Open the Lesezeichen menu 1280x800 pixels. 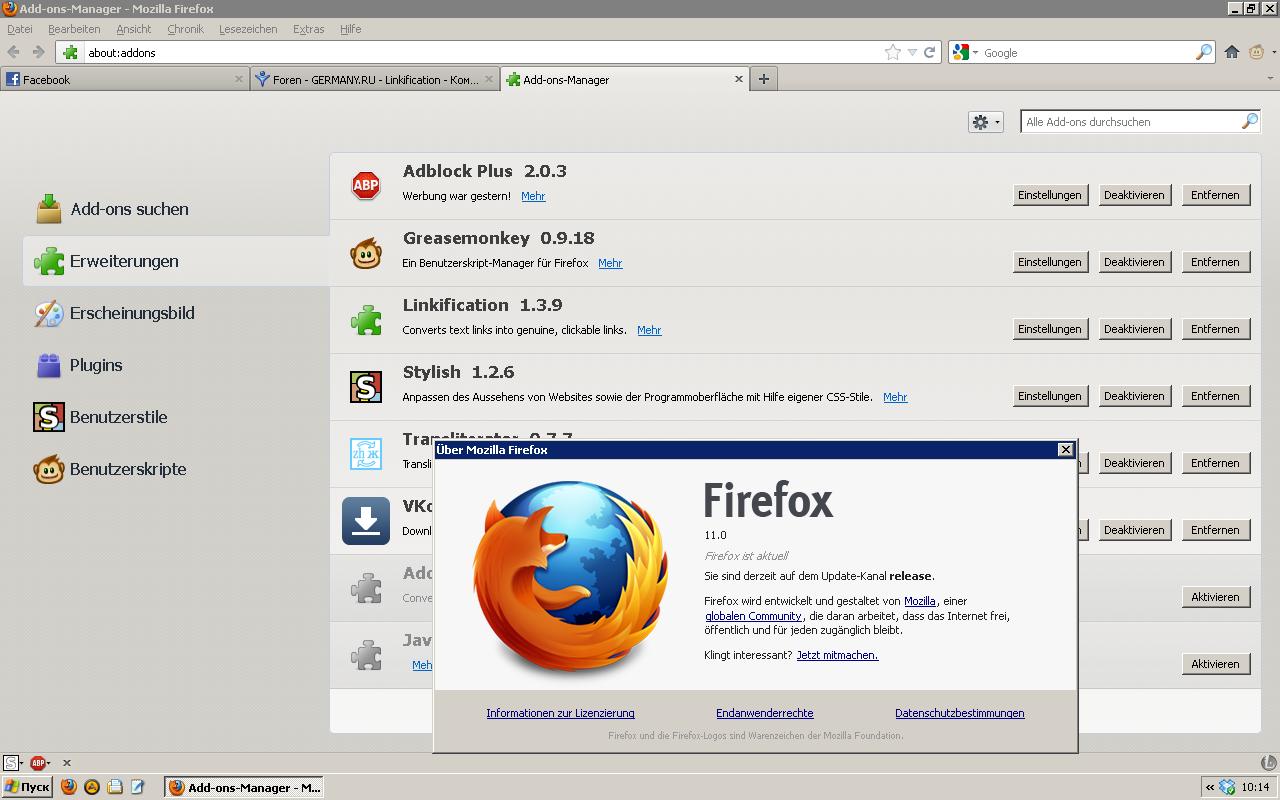tap(248, 29)
